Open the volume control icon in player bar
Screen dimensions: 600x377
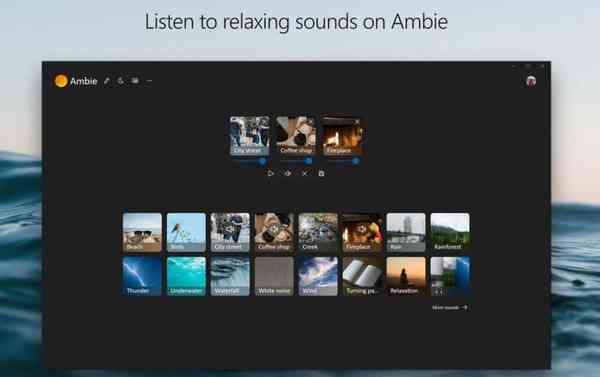click(x=288, y=173)
